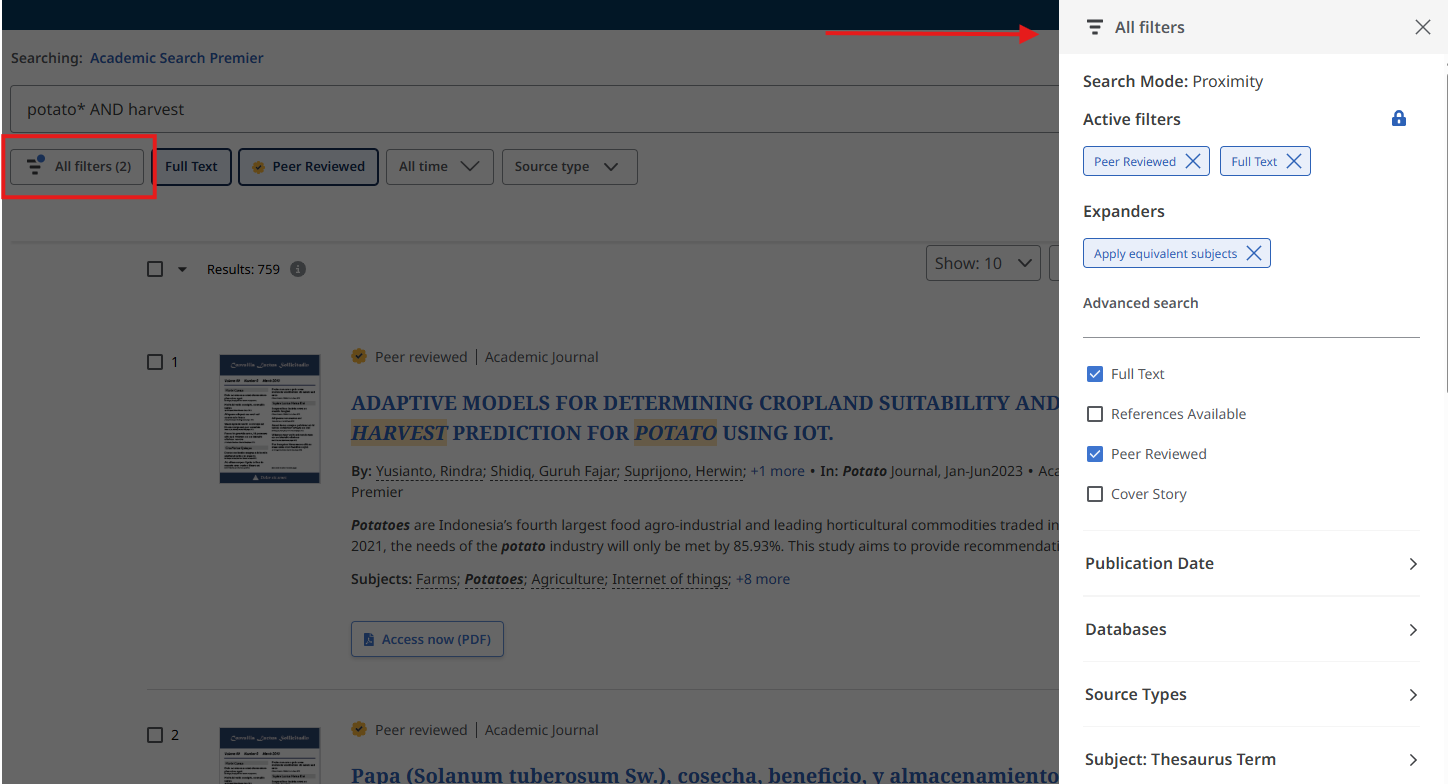Close the All filters panel
The width and height of the screenshot is (1448, 784).
[1422, 28]
